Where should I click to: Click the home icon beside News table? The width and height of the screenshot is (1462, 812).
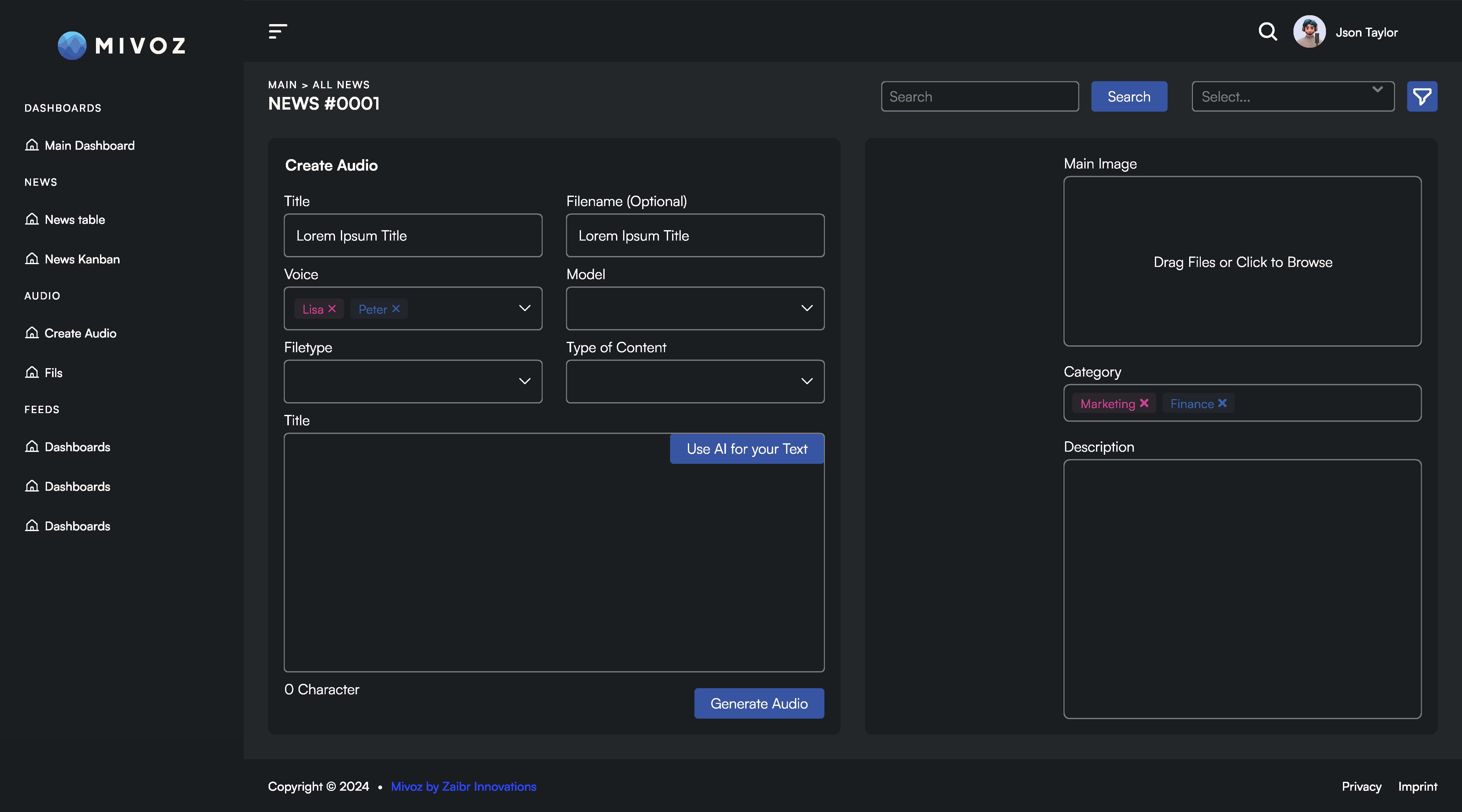[x=32, y=219]
